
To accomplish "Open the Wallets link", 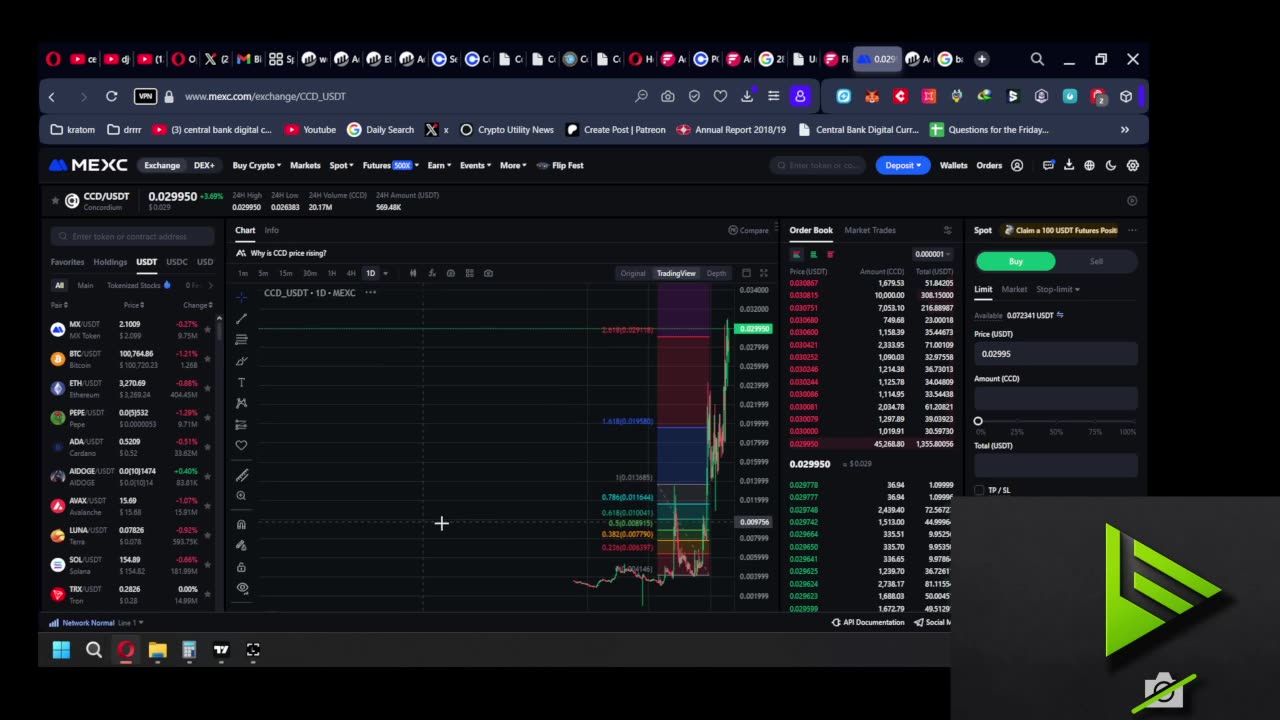I will pyautogui.click(x=953, y=165).
